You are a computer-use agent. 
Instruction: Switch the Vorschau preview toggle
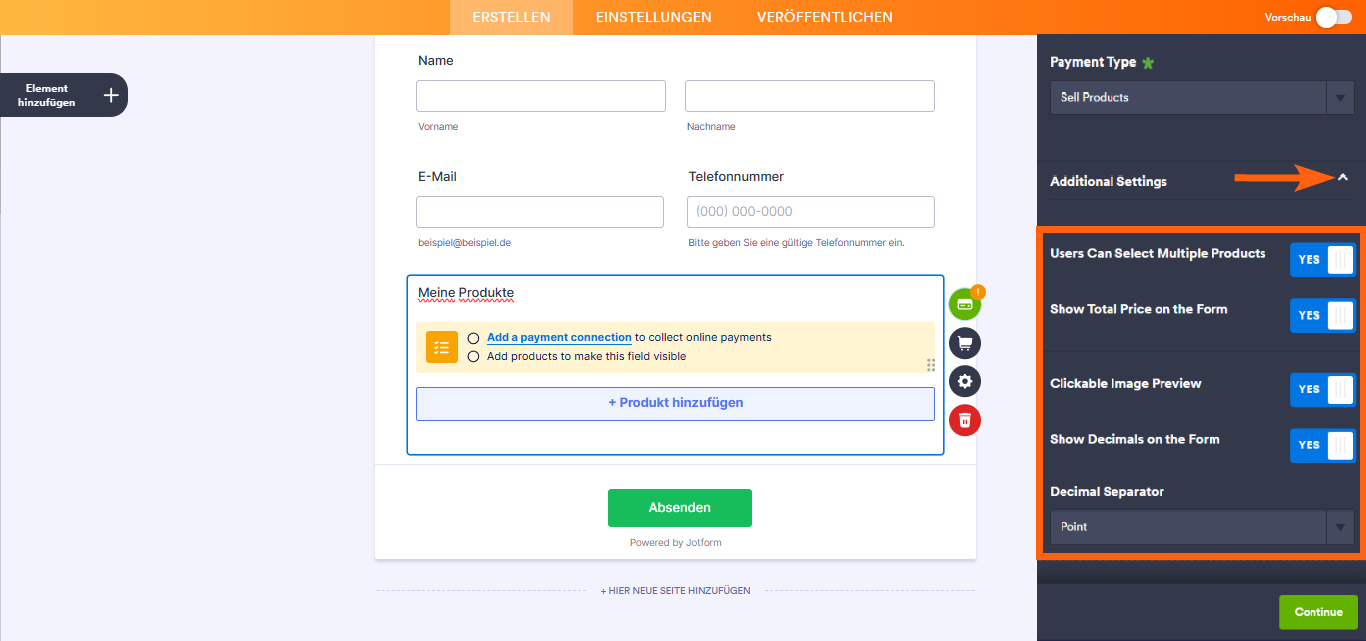point(1332,17)
